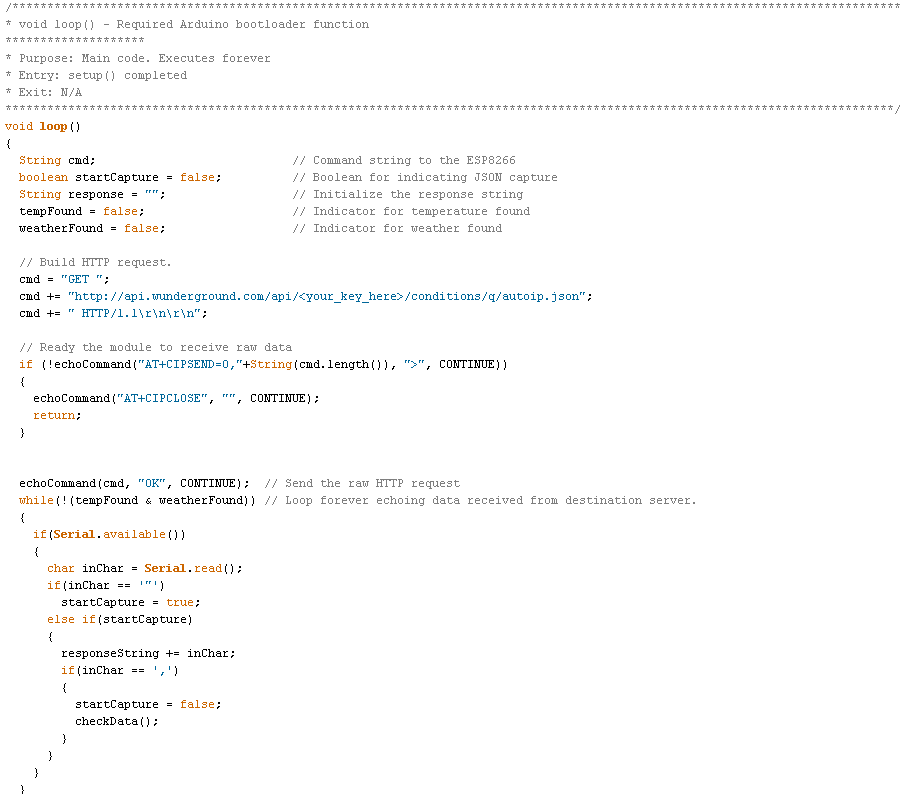Click the "while(!(tempFound & weatherFound))" line
The image size is (906, 794).
[x=137, y=500]
